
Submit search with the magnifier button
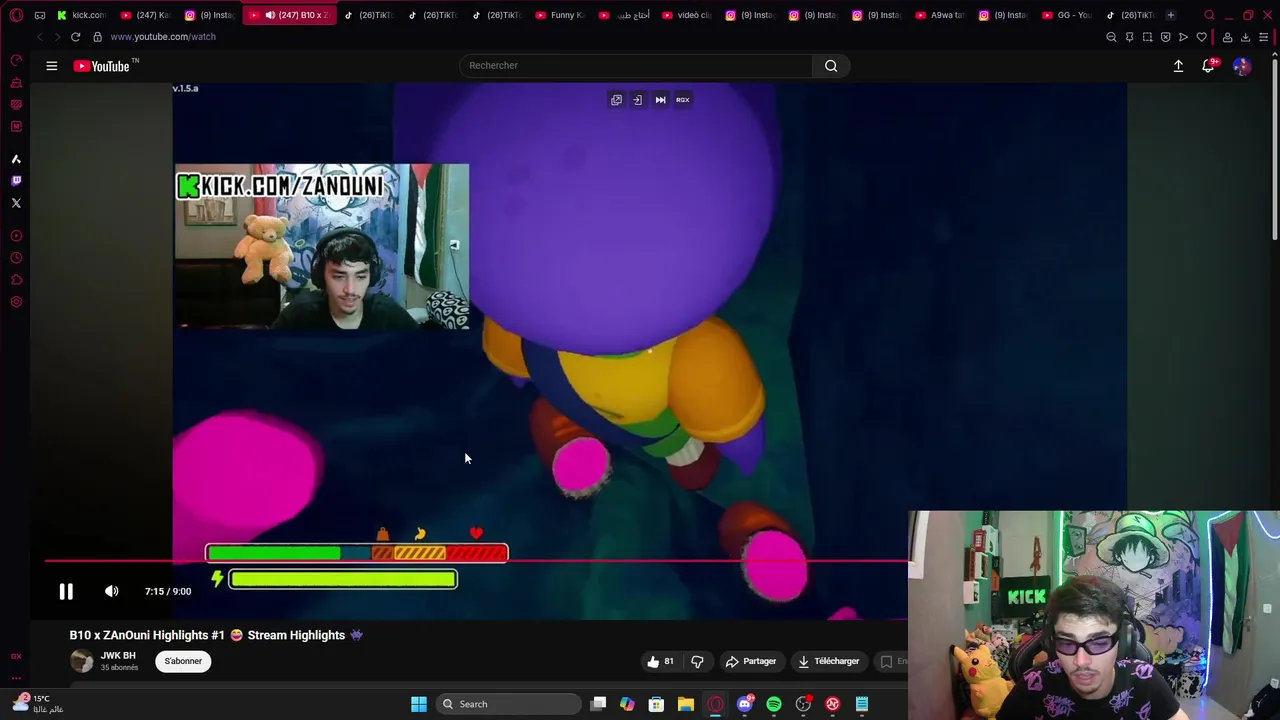tap(831, 66)
